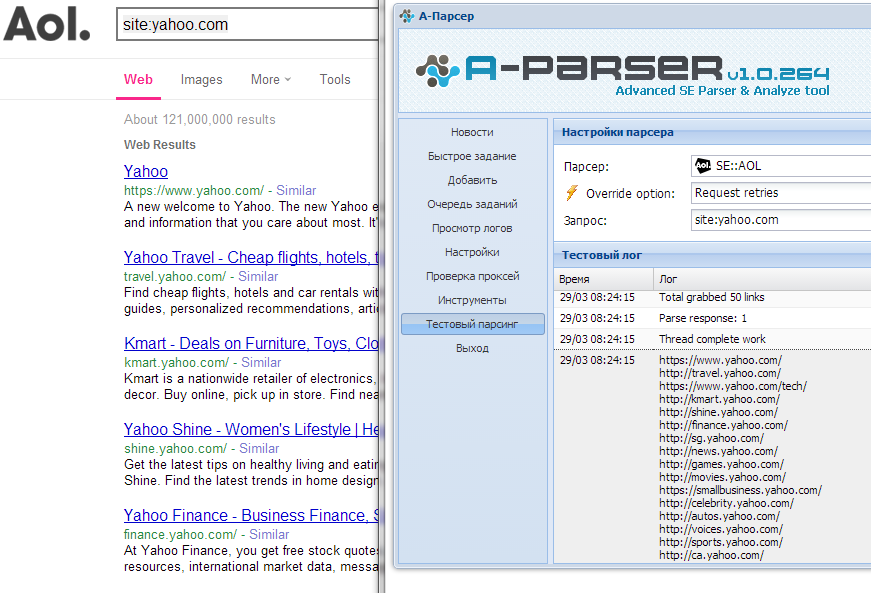Screen dimensions: 871x593
Task: Select Добавить in the sidebar
Action: pyautogui.click(x=472, y=180)
